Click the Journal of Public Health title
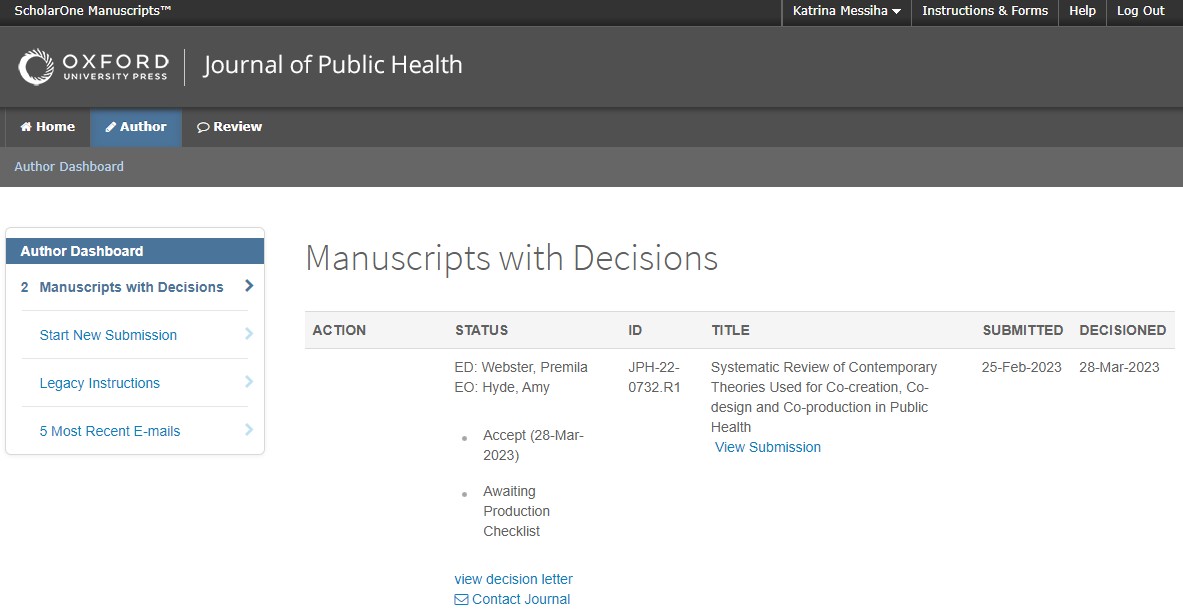1183x616 pixels. coord(333,65)
